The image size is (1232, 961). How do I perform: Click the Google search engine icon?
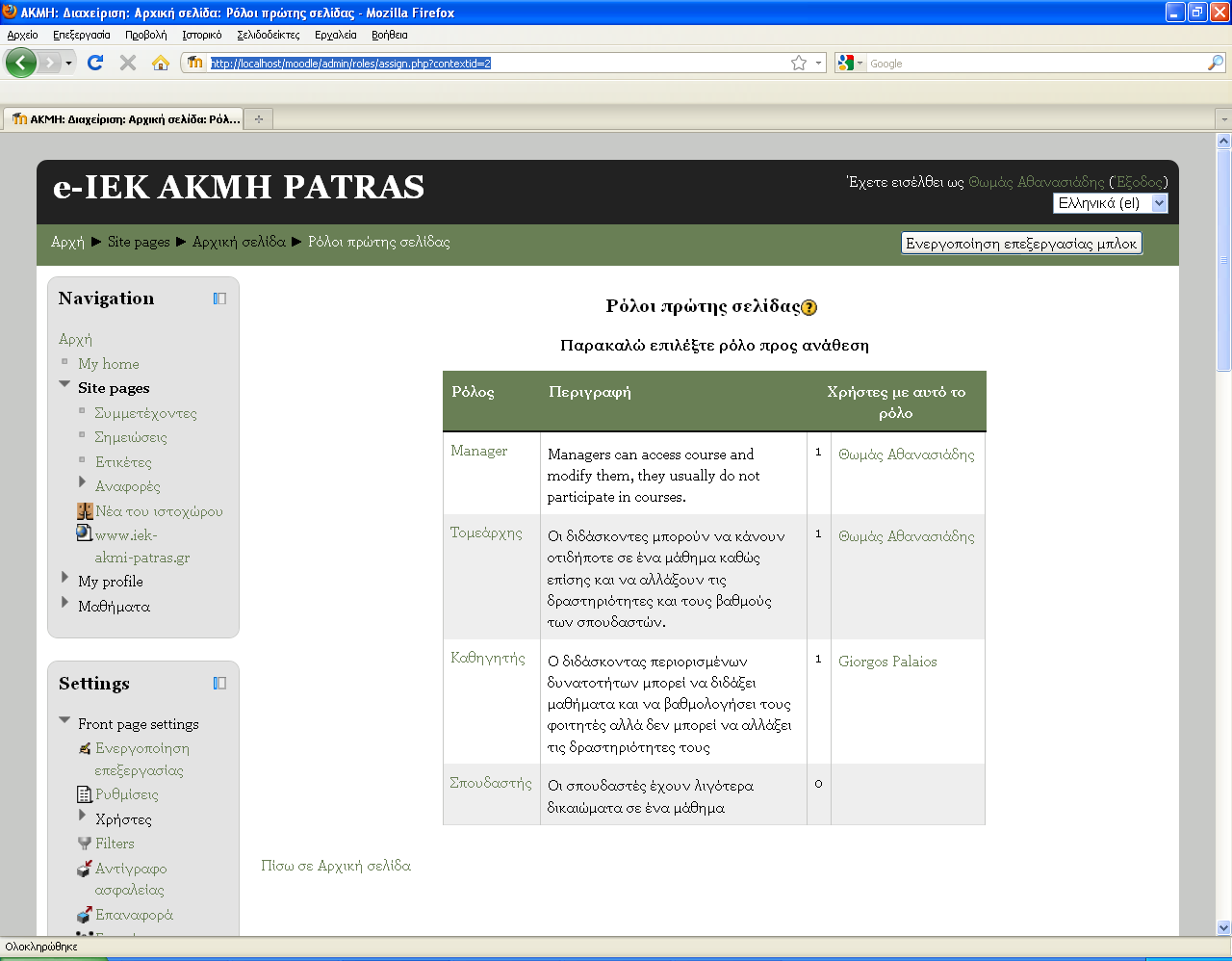(846, 63)
